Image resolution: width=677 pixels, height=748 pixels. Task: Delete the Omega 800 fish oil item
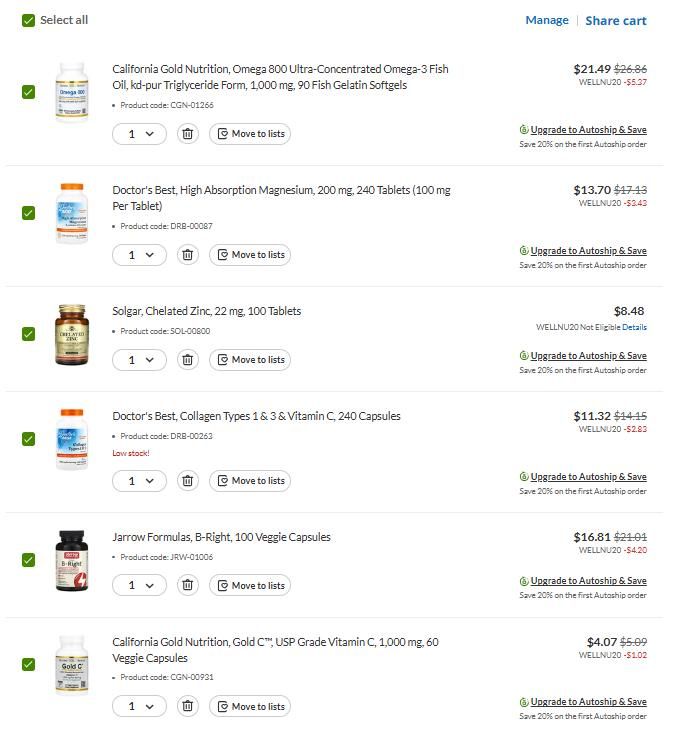click(187, 134)
